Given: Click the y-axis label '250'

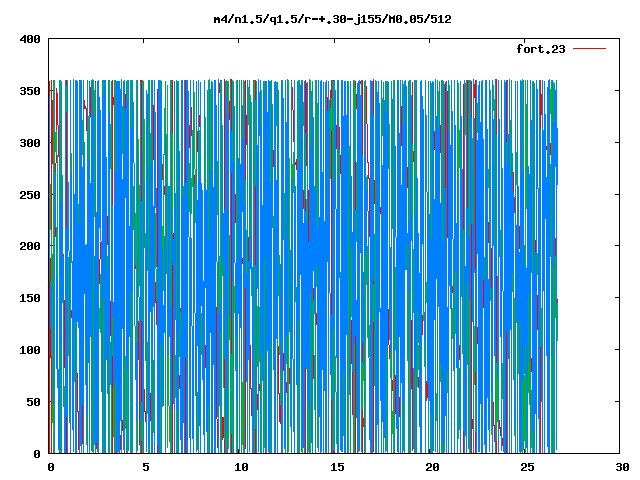Looking at the screenshot, I should (x=30, y=195).
